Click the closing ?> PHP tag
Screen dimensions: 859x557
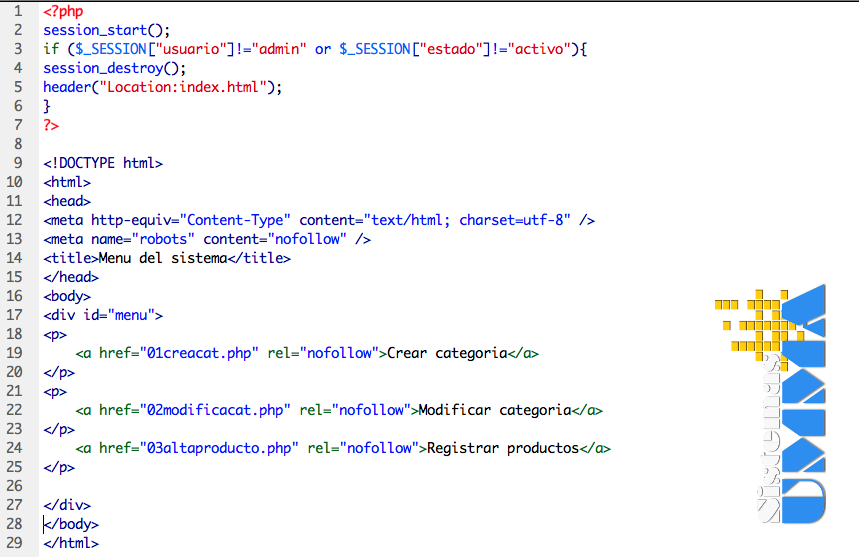click(51, 125)
